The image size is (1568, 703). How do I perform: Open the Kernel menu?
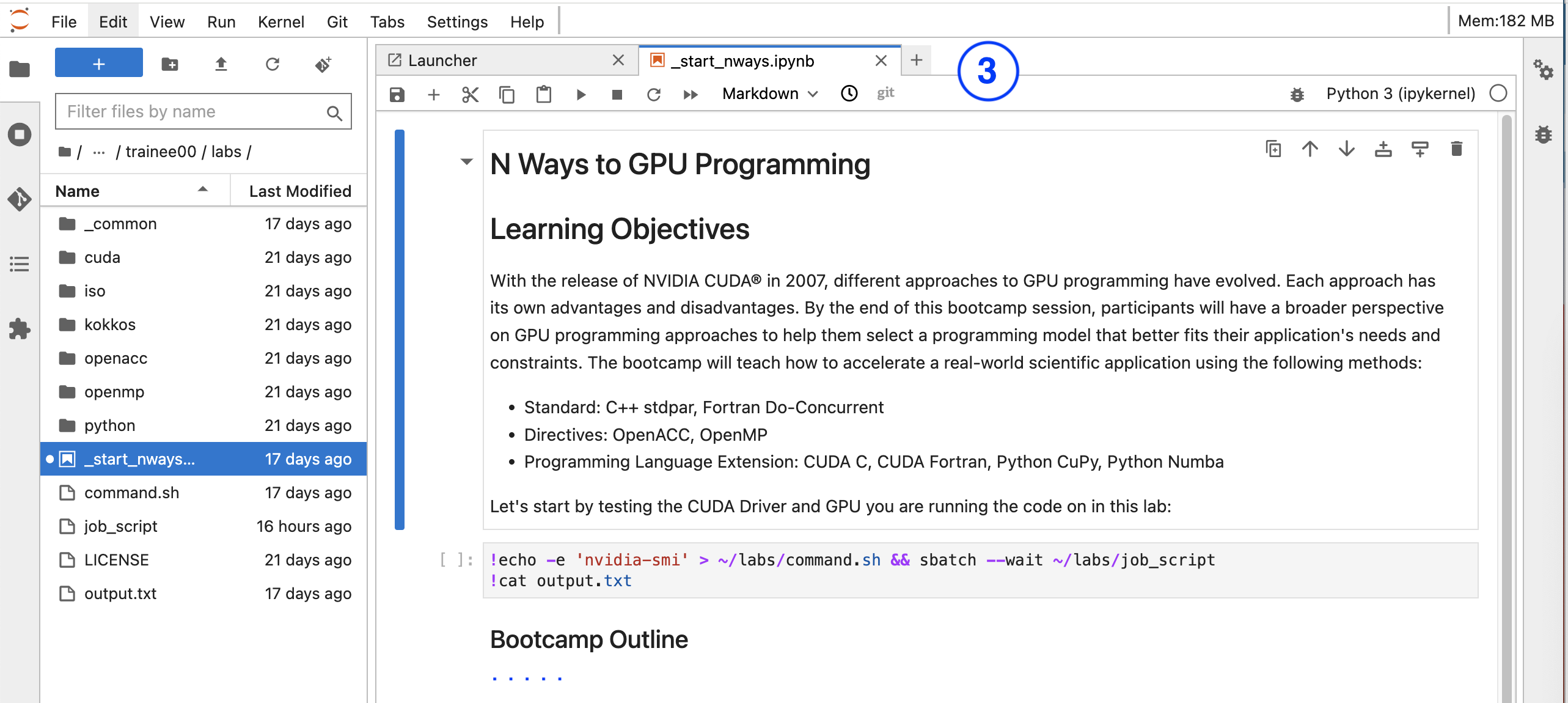pos(280,22)
